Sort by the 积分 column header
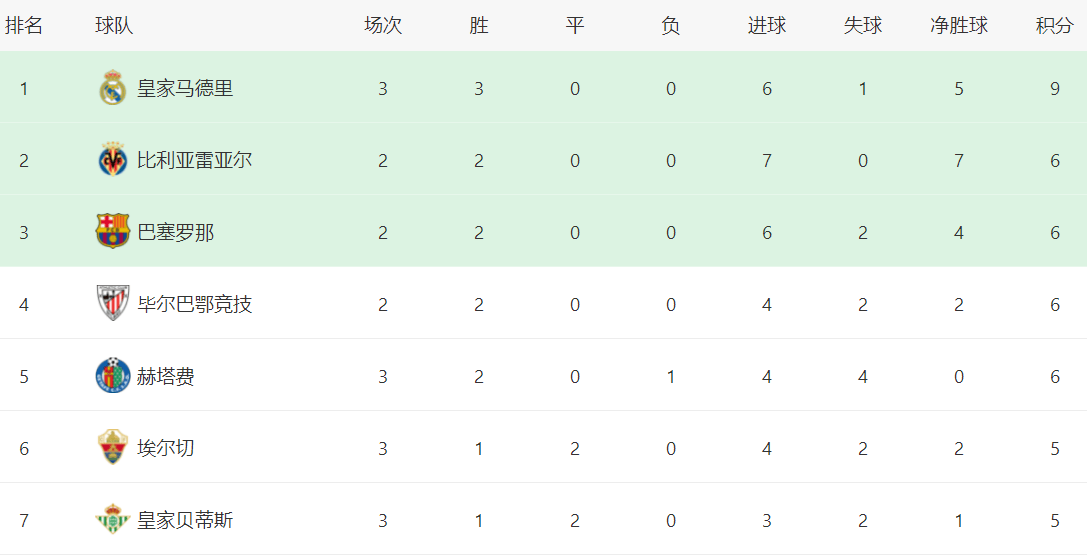 [x=1054, y=26]
